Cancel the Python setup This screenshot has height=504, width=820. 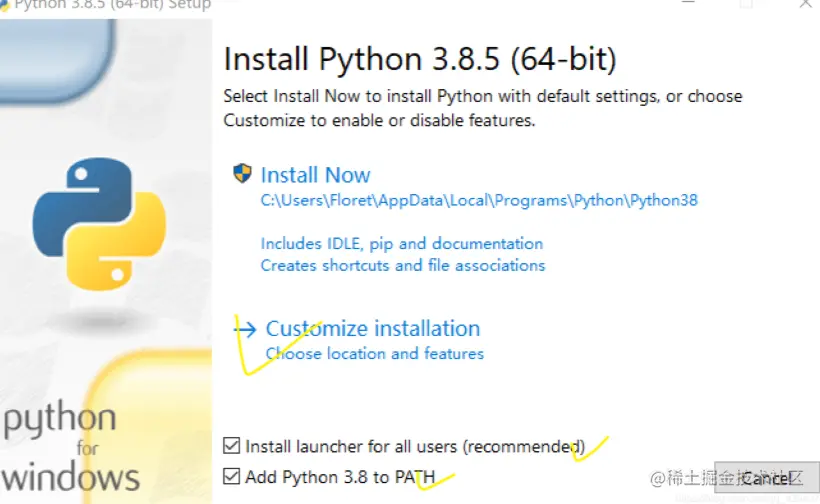coord(766,477)
